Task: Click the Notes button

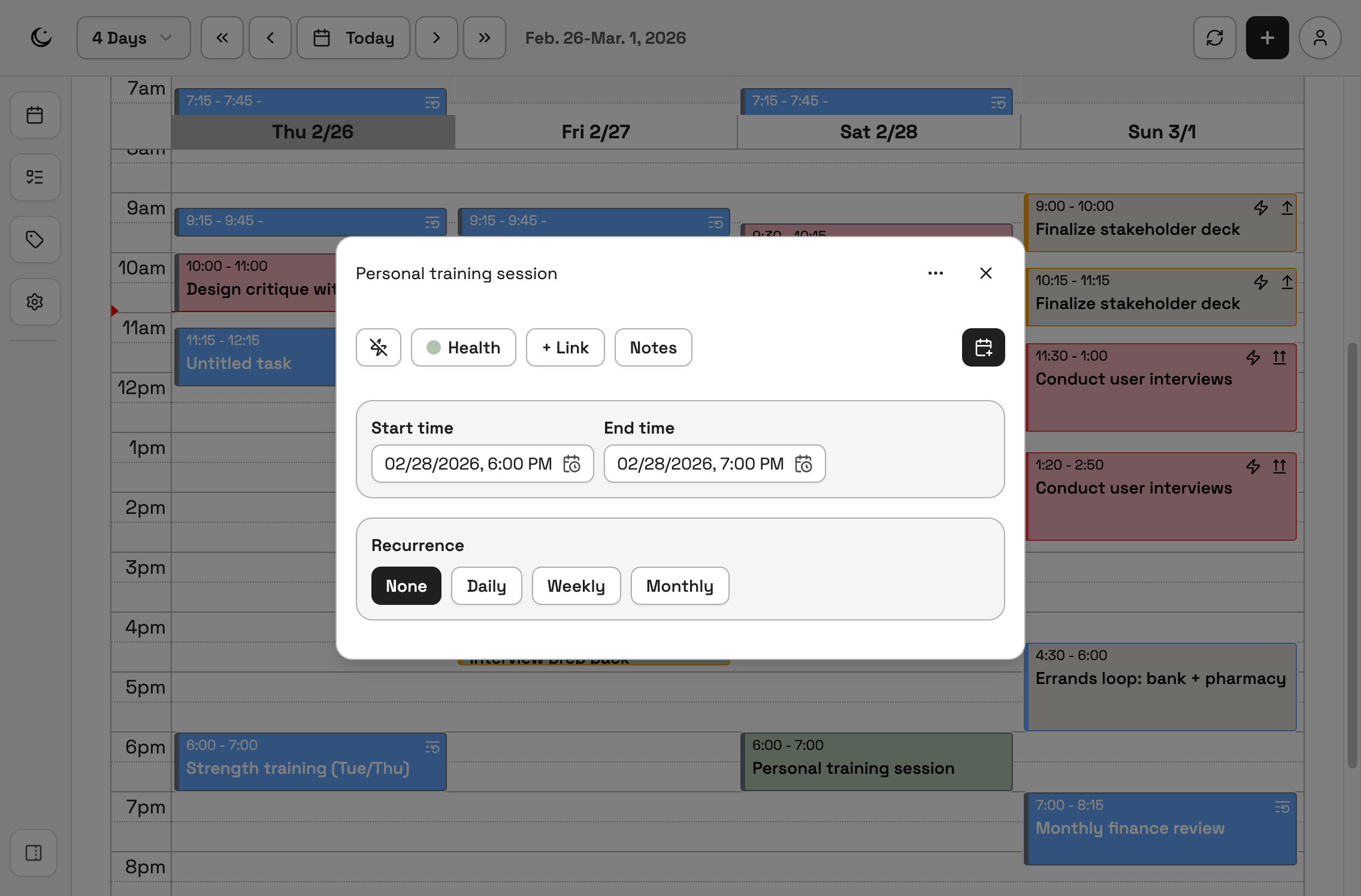Action: [x=653, y=347]
